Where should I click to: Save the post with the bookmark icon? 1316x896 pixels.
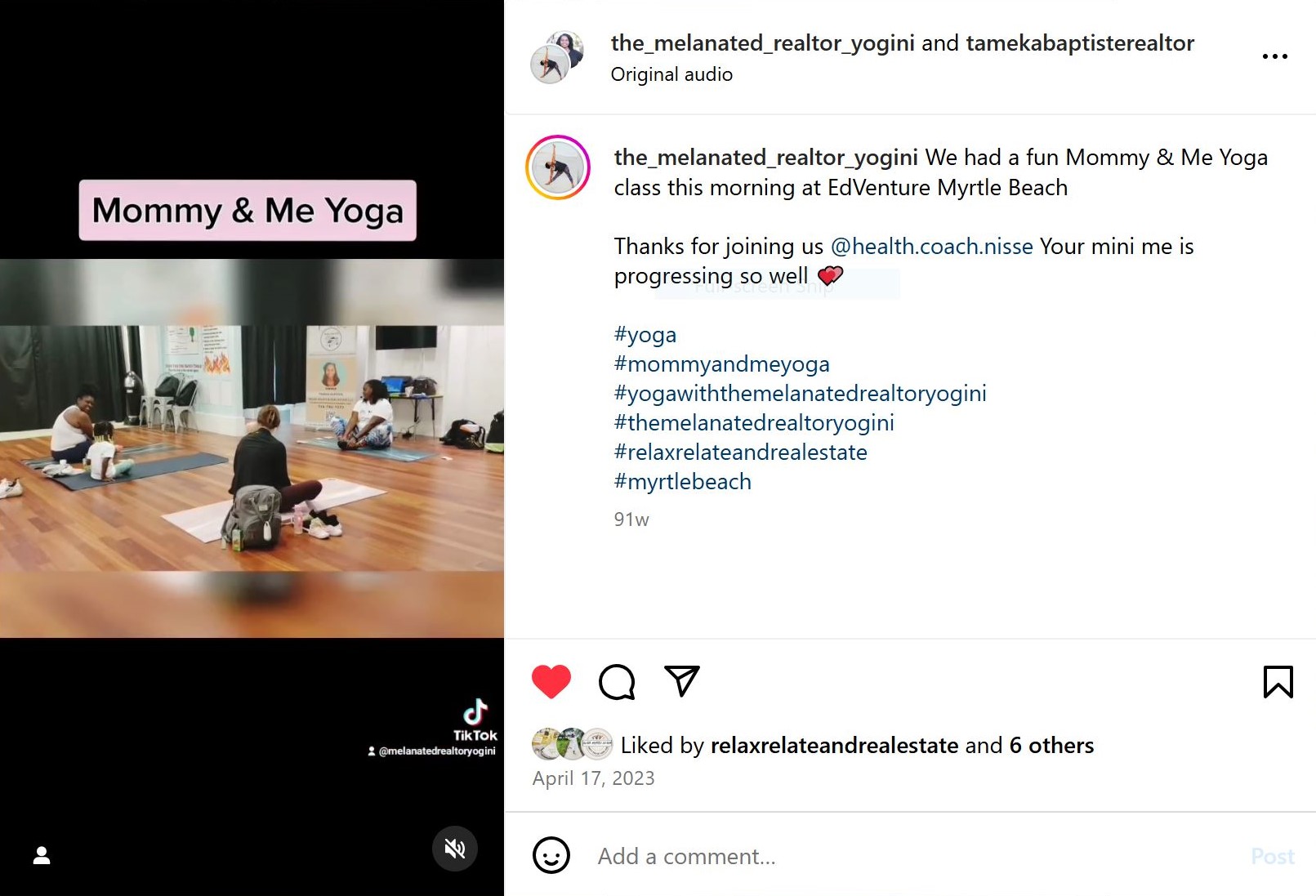(1278, 682)
